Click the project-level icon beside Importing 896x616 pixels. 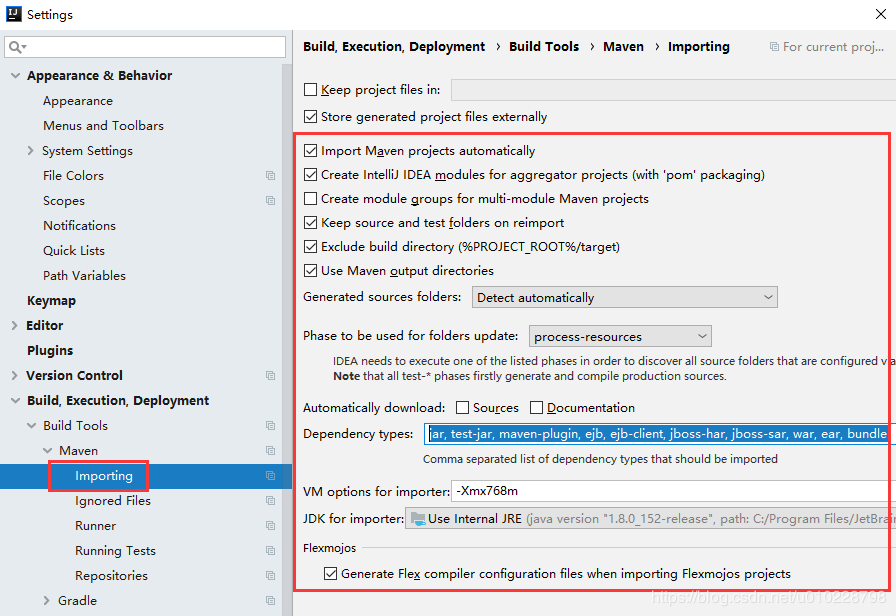click(x=270, y=475)
